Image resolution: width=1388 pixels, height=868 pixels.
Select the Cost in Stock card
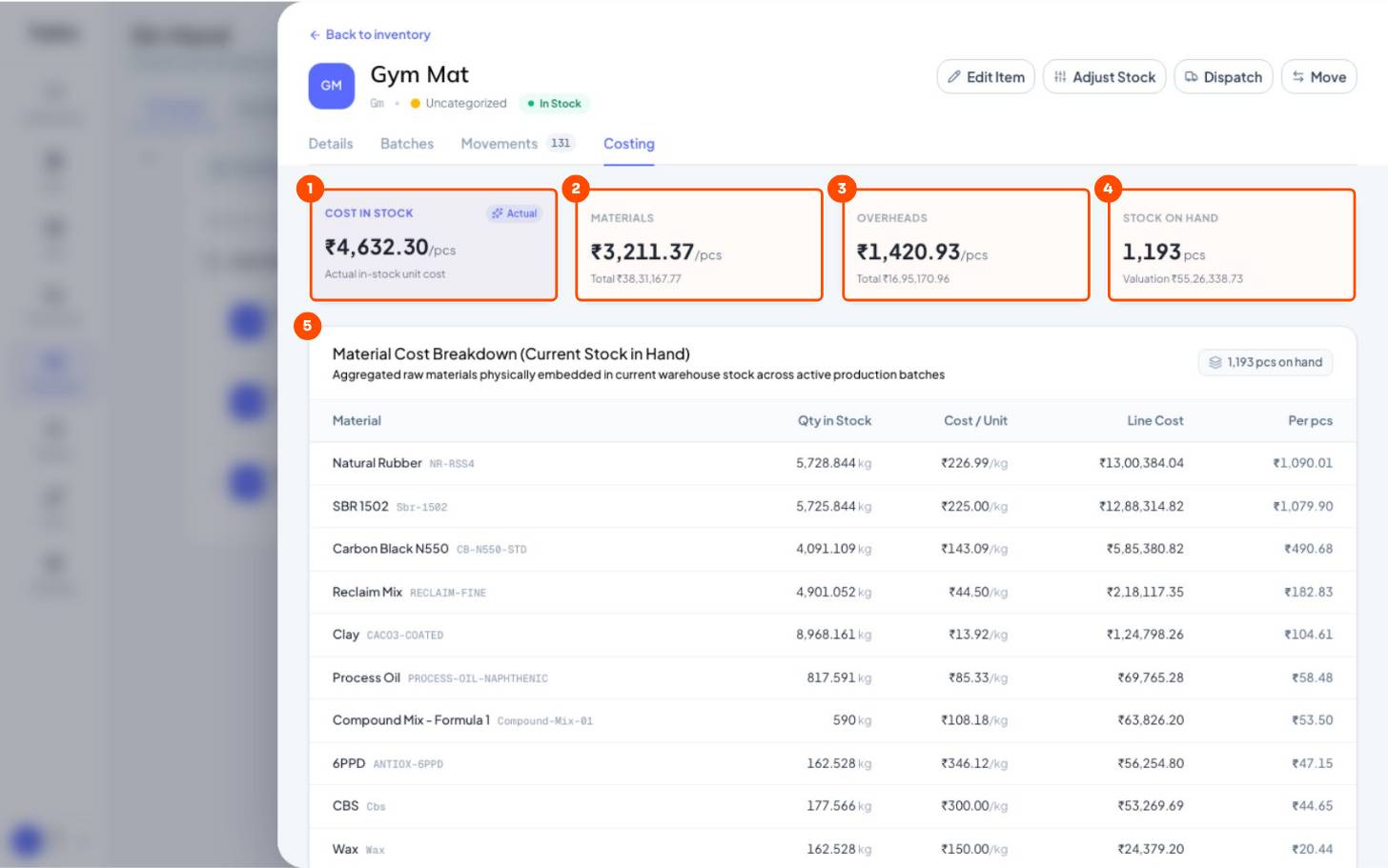click(x=434, y=245)
